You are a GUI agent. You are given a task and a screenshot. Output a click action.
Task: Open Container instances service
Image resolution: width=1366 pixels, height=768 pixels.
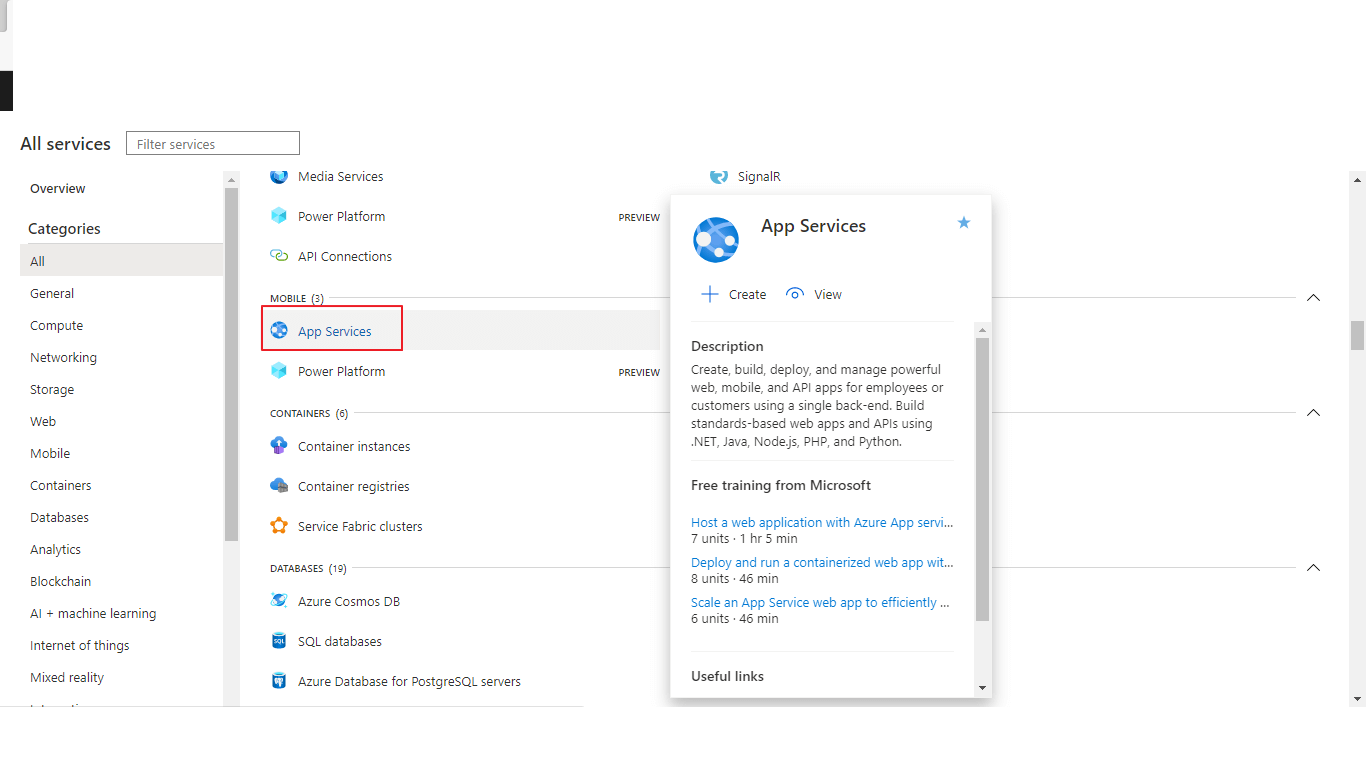pos(354,446)
